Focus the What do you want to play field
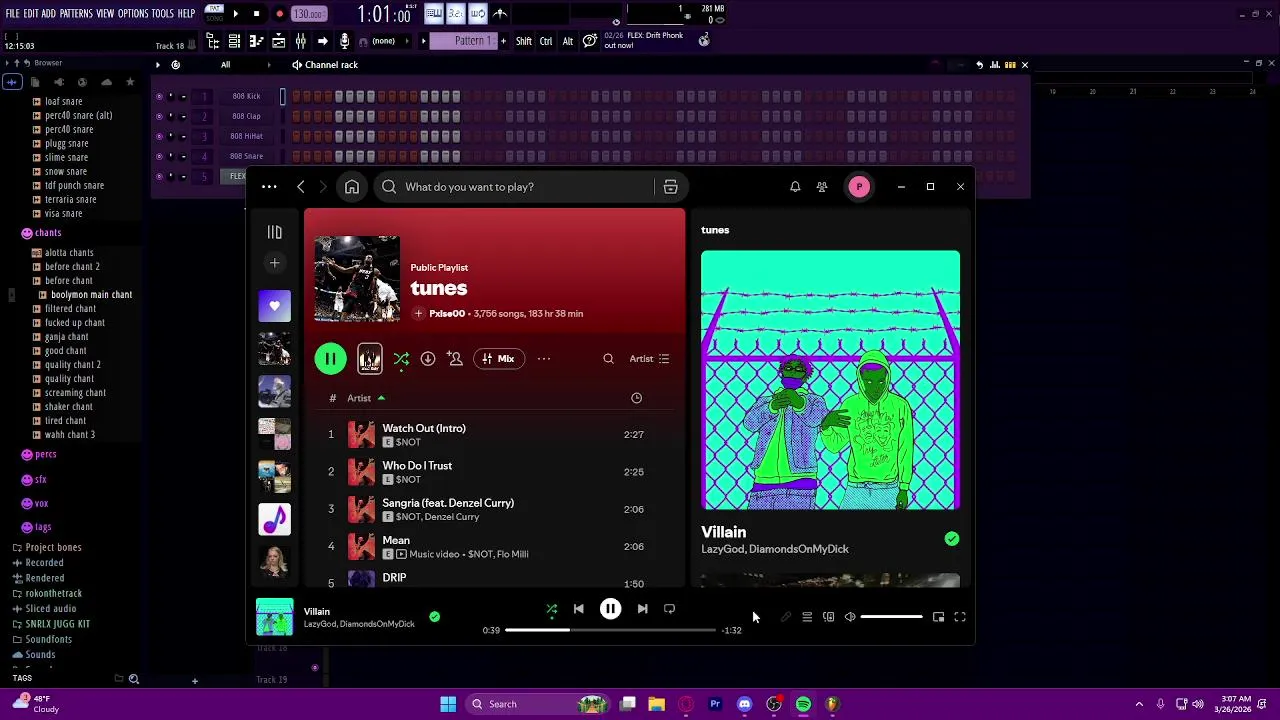This screenshot has width=1280, height=720. (x=515, y=187)
